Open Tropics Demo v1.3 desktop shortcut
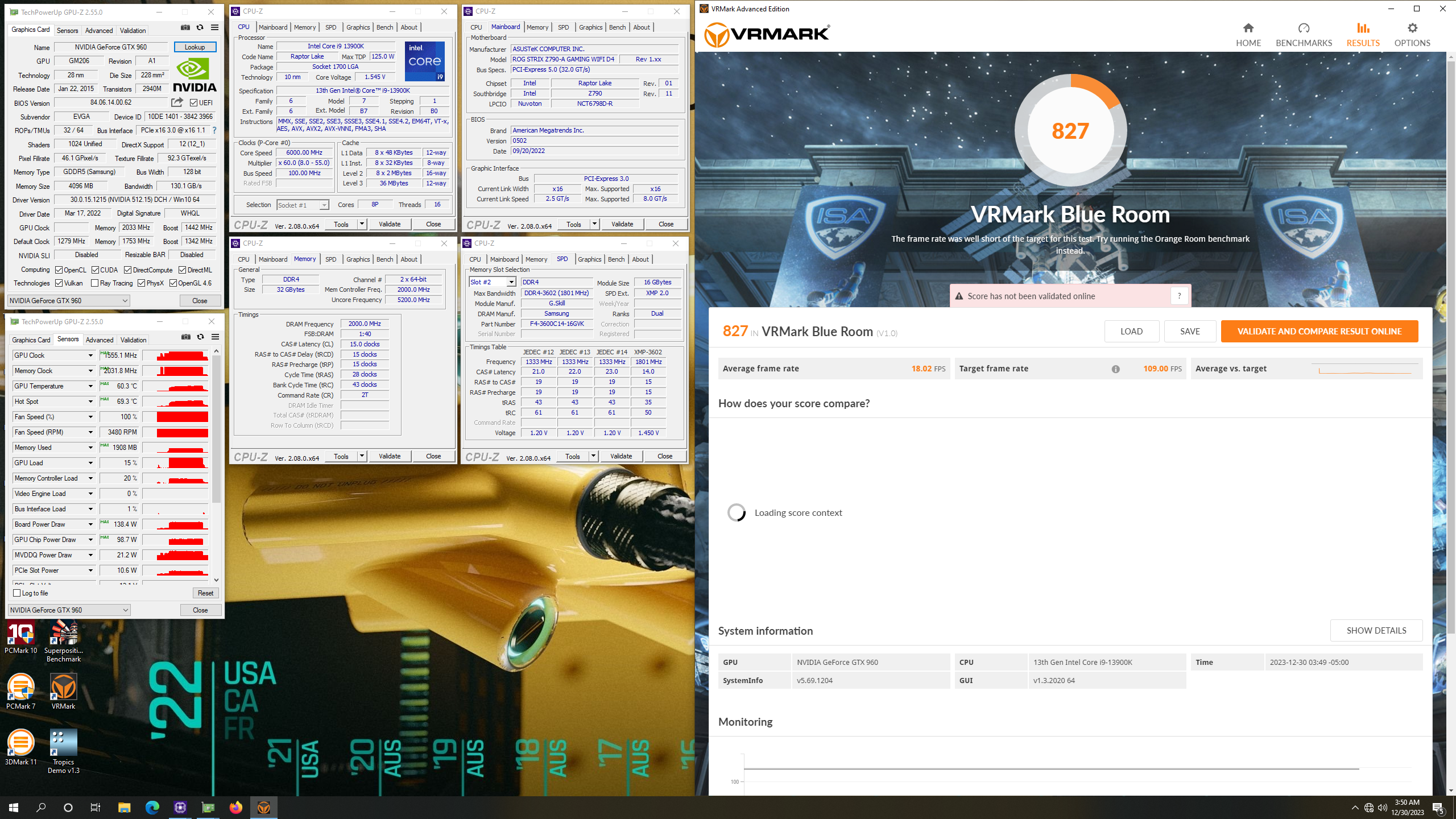1456x819 pixels. (x=64, y=751)
